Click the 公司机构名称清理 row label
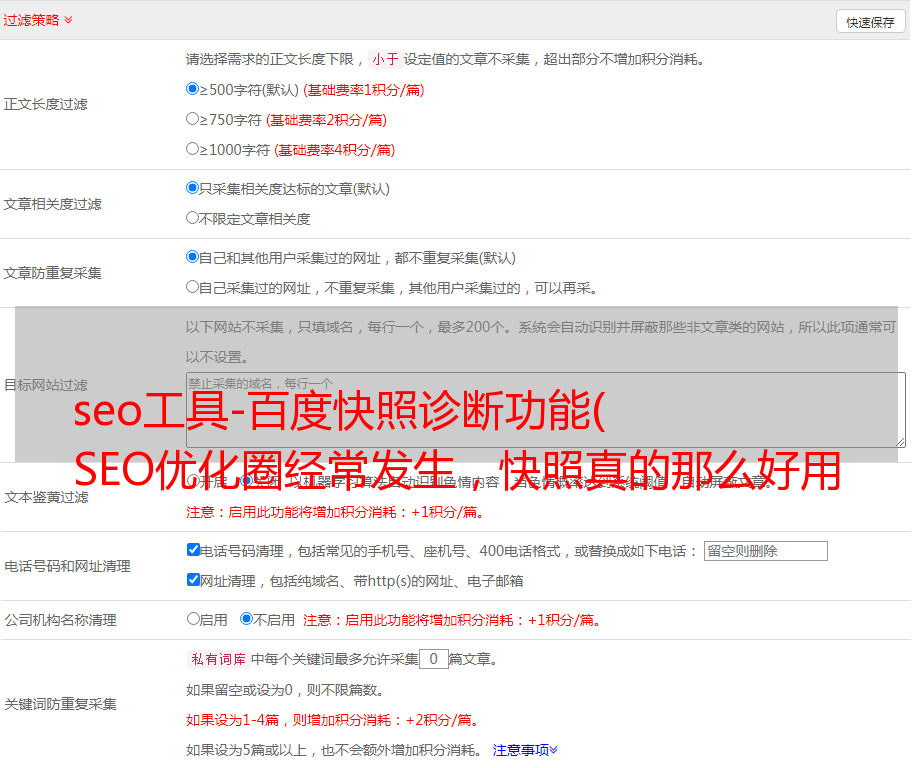This screenshot has height=768, width=912. pos(60,620)
